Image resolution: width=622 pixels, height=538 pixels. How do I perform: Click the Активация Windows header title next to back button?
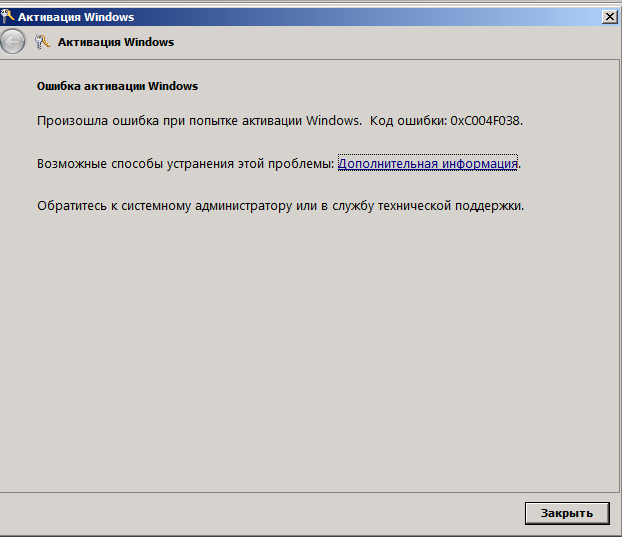pos(116,42)
